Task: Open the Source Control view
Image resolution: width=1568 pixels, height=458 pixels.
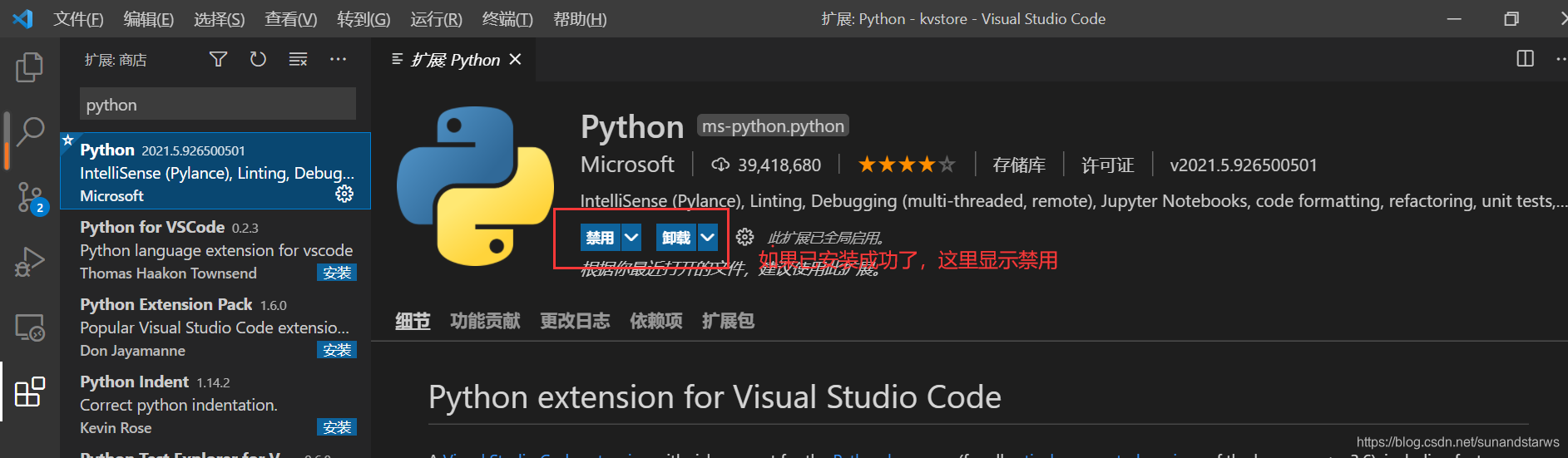Action: coord(31,198)
